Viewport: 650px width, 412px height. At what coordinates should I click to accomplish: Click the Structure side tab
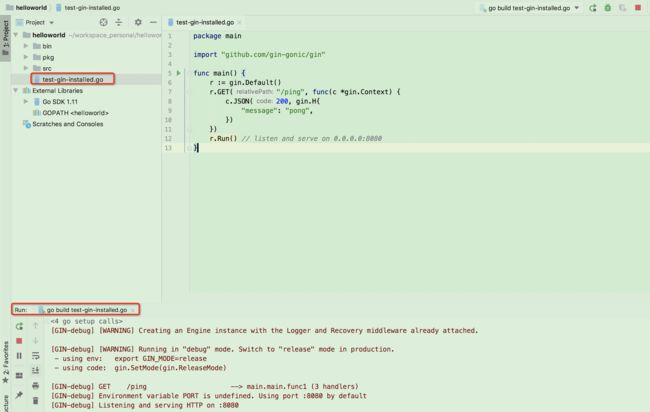pos(5,403)
